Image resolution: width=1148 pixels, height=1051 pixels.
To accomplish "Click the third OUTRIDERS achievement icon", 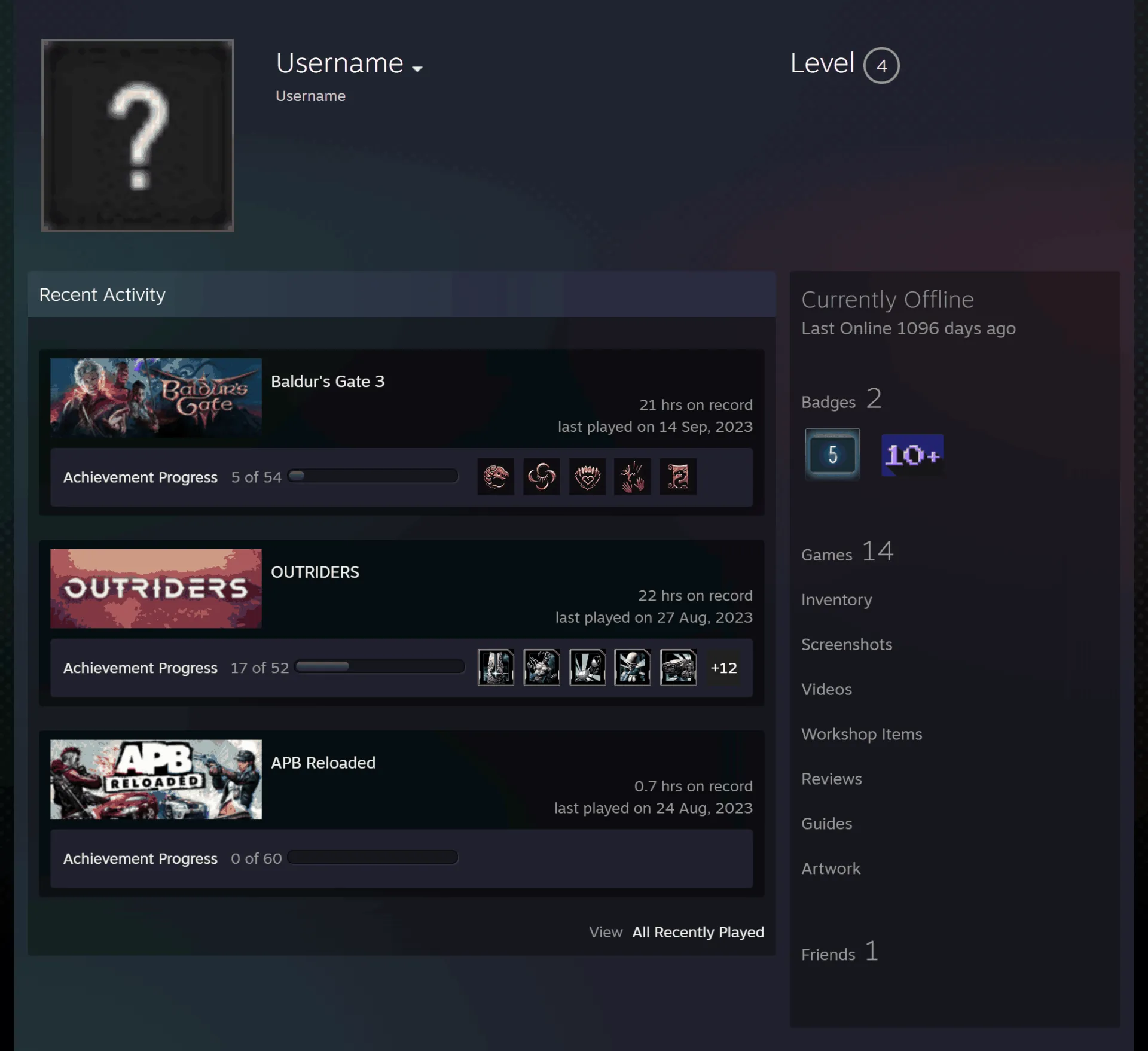I will pyautogui.click(x=588, y=667).
